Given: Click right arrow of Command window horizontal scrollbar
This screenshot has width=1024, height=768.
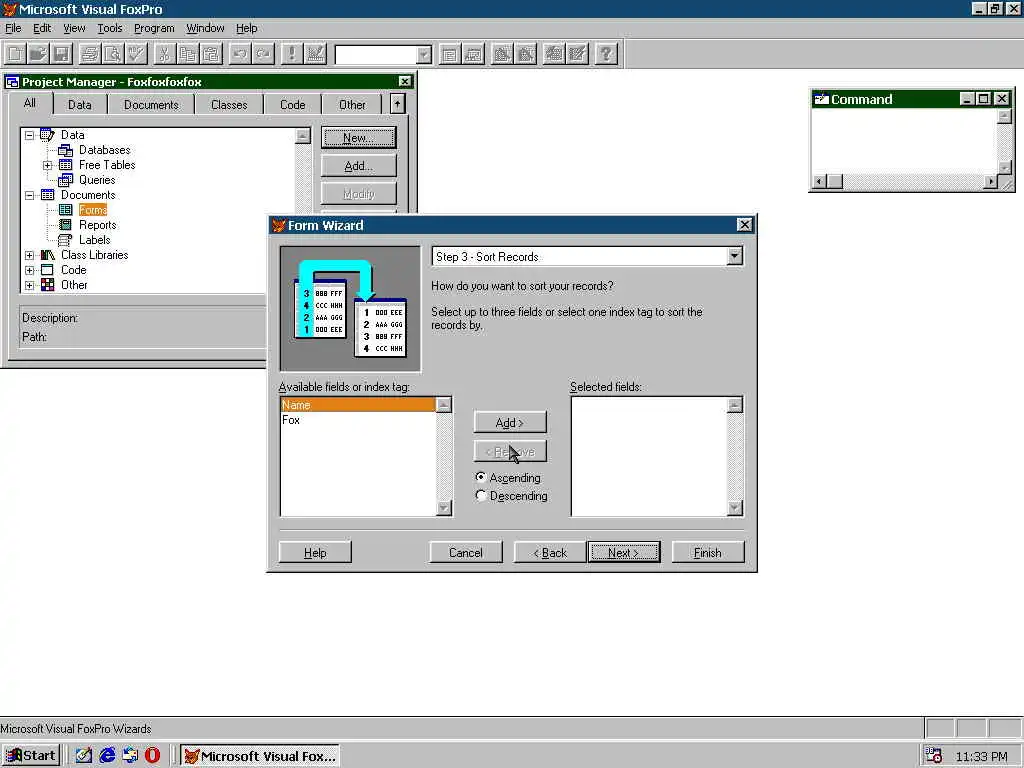Looking at the screenshot, I should (x=991, y=181).
